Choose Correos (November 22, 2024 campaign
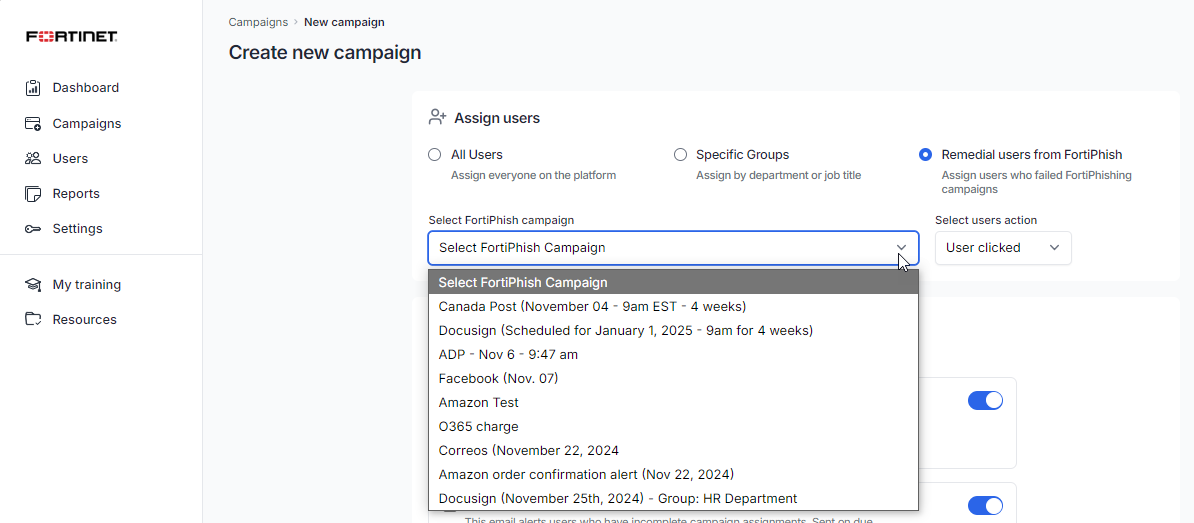 673,450
